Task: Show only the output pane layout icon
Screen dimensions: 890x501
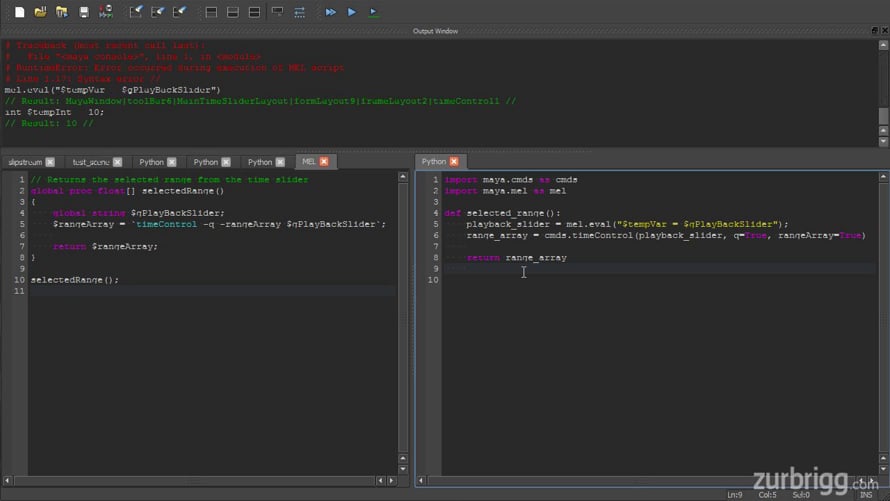Action: [x=211, y=12]
